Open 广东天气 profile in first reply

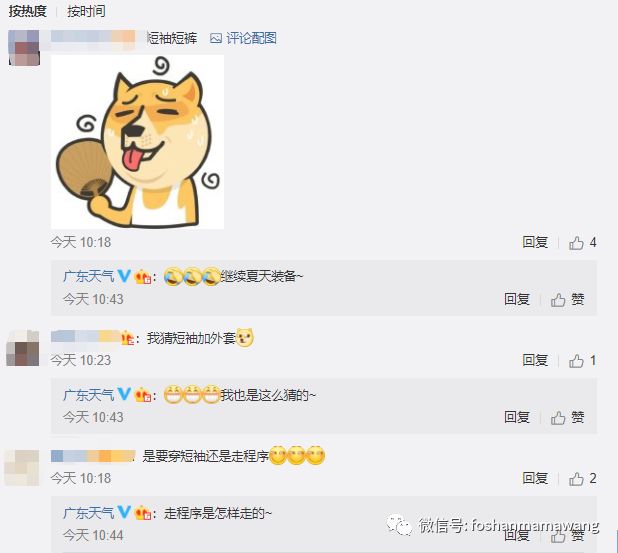pos(89,276)
